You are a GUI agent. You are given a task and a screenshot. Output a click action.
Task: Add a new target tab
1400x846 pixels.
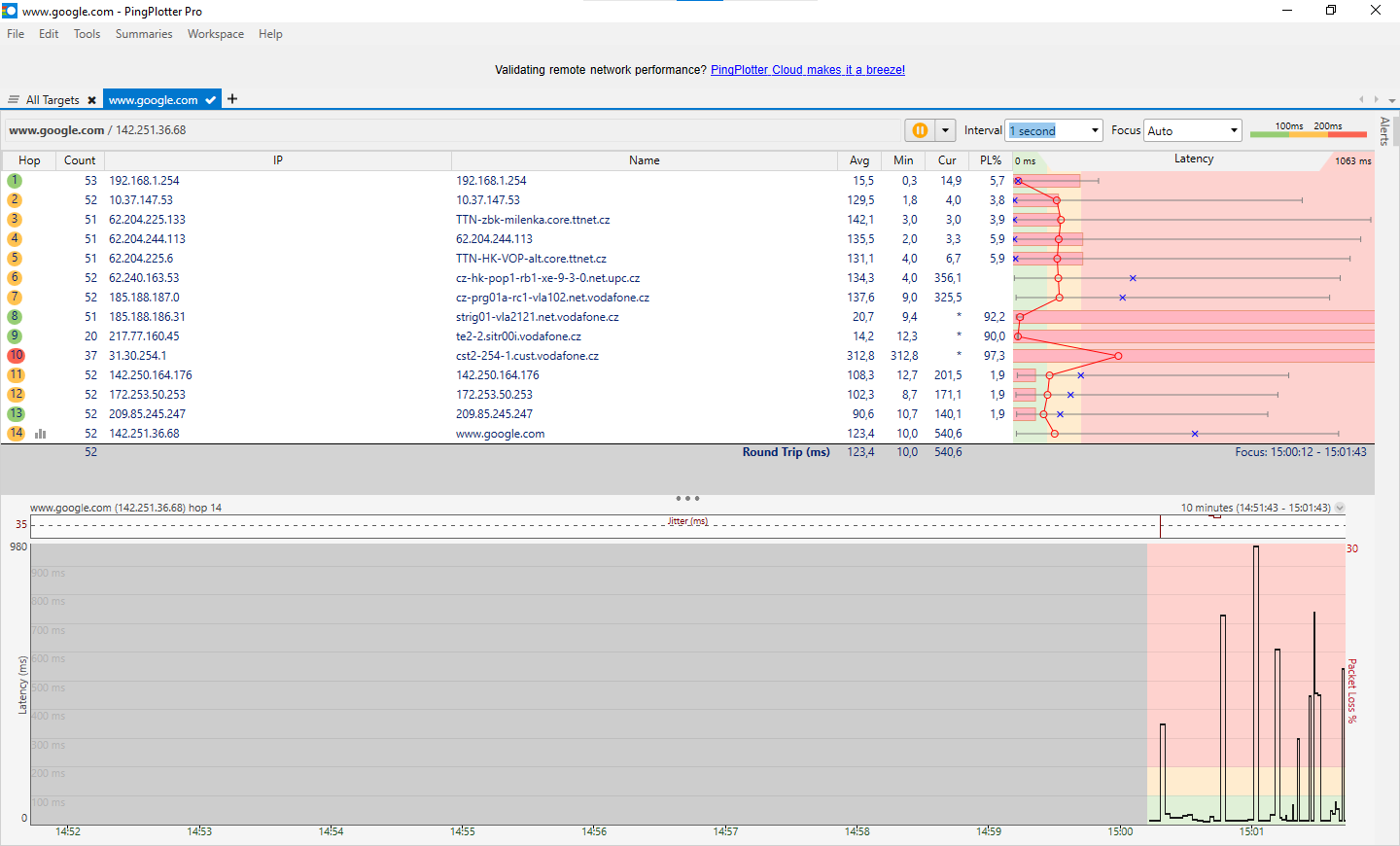click(x=232, y=99)
